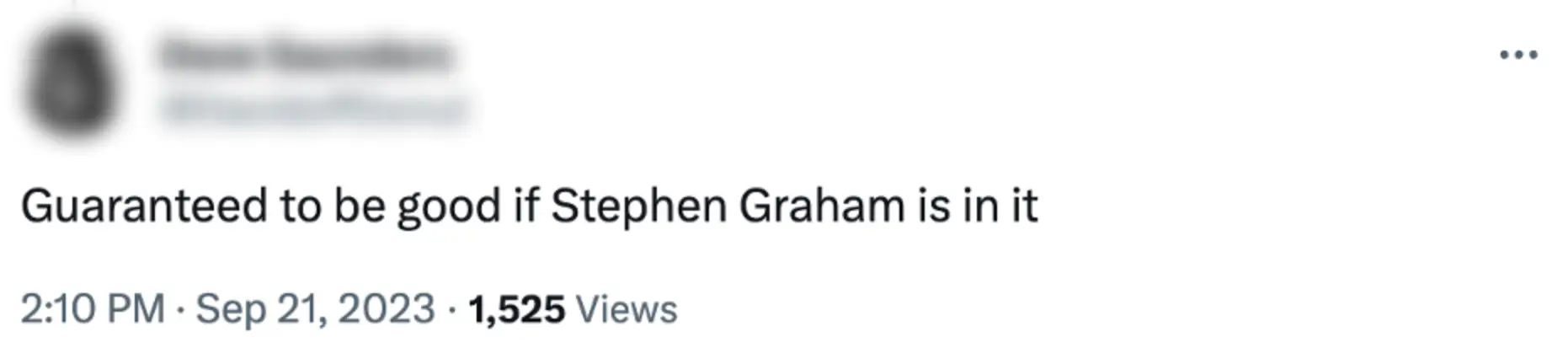Image resolution: width=1568 pixels, height=364 pixels.
Task: Click the 2:10 PM timestamp
Action: (93, 309)
